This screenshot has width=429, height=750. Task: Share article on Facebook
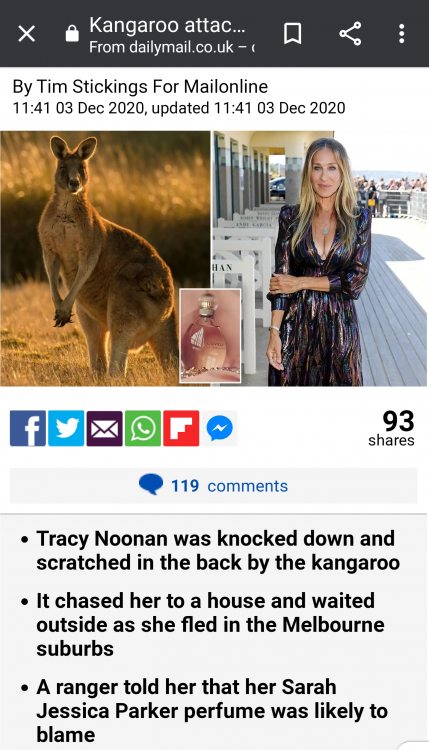[28, 428]
